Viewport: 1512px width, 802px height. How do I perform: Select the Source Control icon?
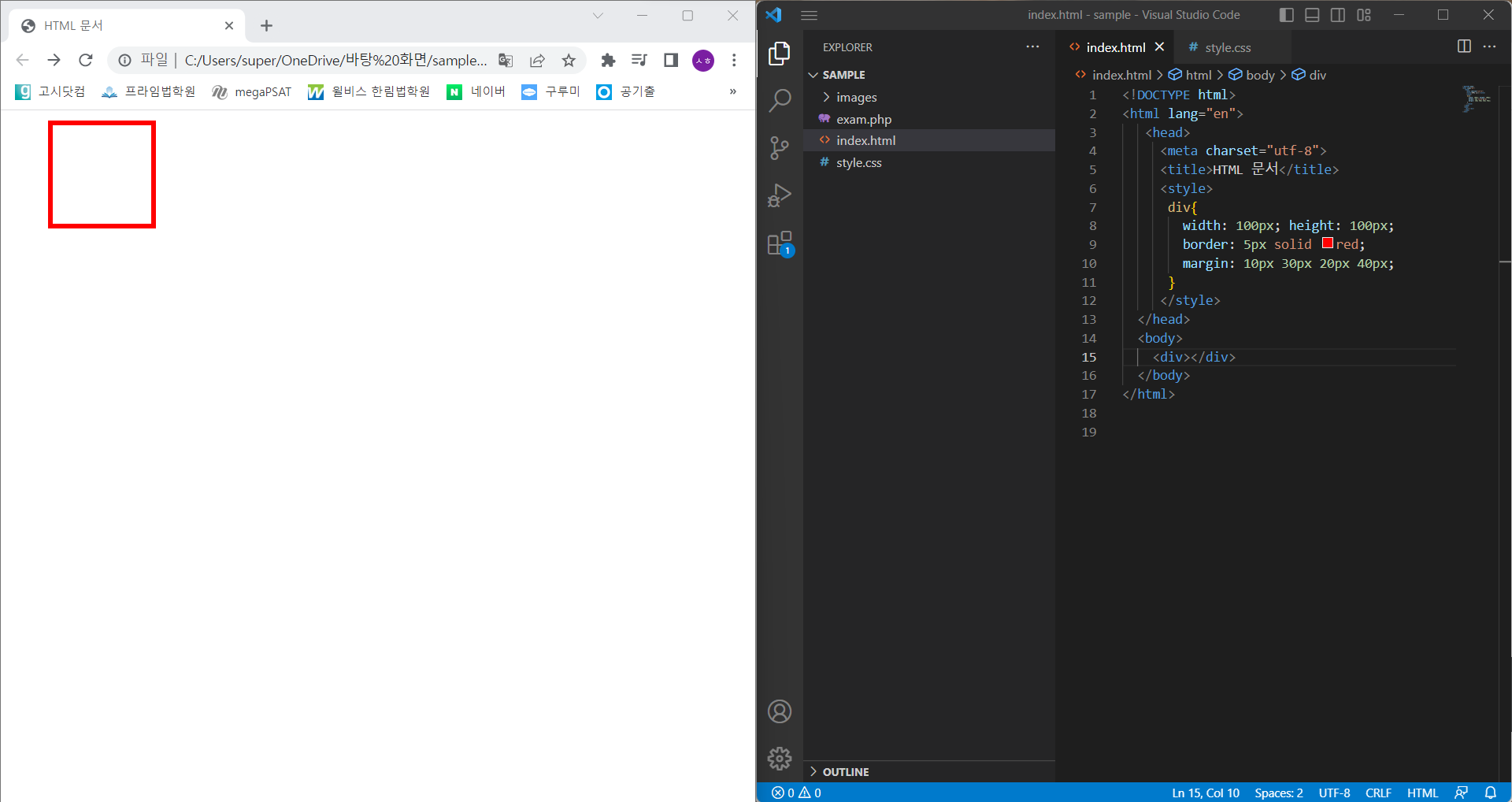click(779, 148)
